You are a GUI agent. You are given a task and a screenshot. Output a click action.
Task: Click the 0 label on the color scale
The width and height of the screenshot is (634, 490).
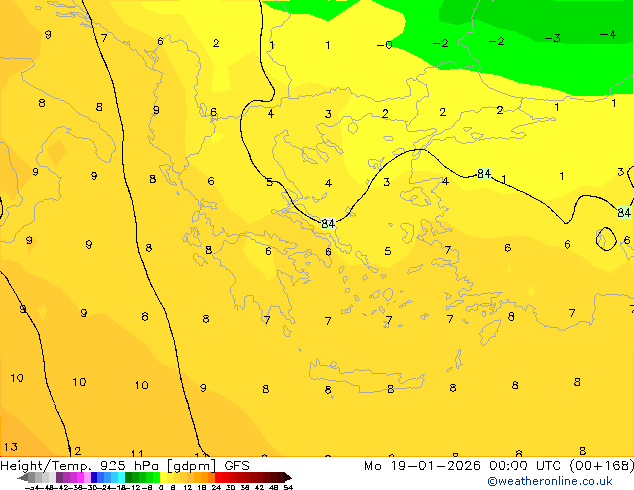tap(161, 488)
